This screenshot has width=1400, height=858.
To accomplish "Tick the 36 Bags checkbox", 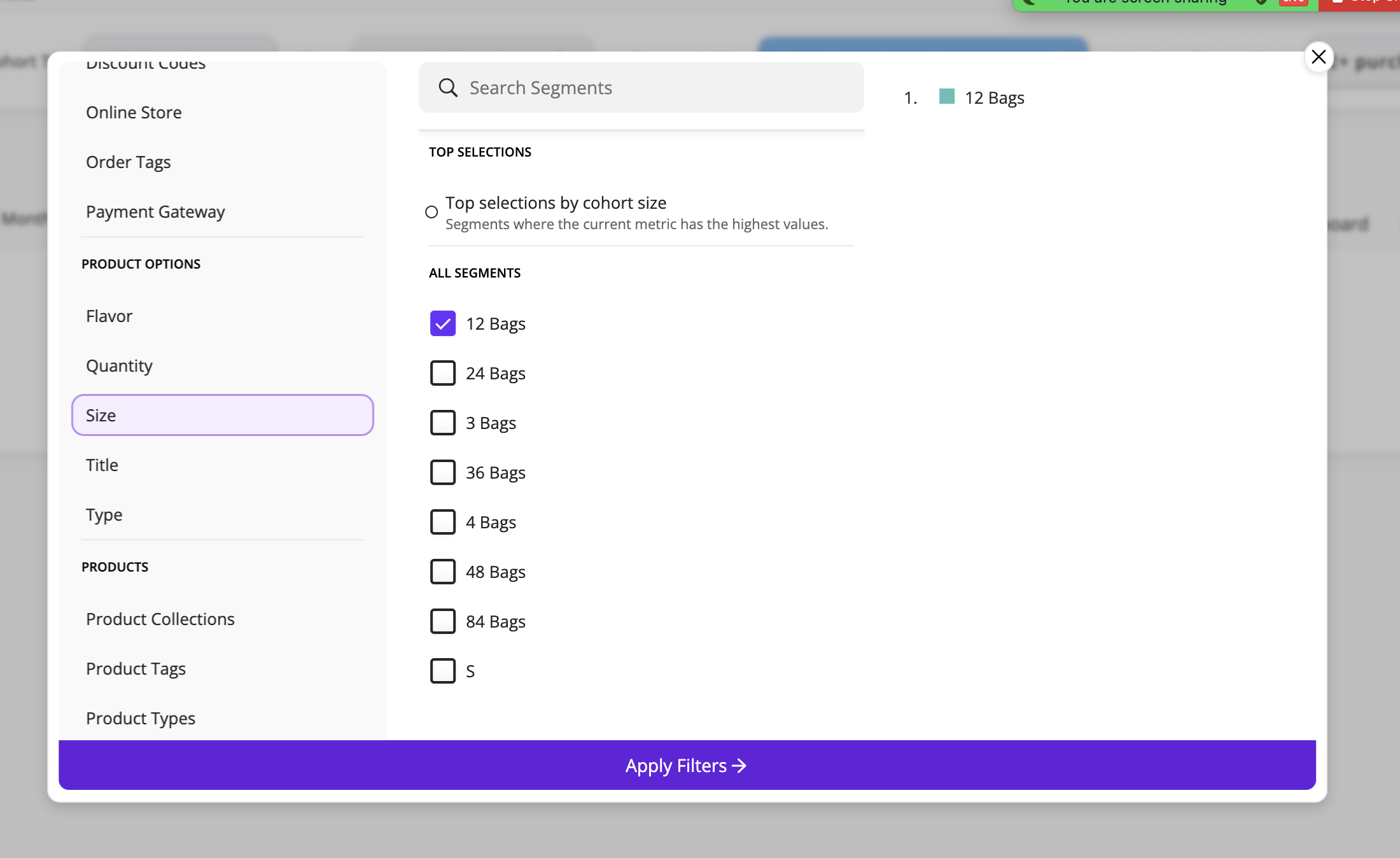I will pyautogui.click(x=443, y=472).
